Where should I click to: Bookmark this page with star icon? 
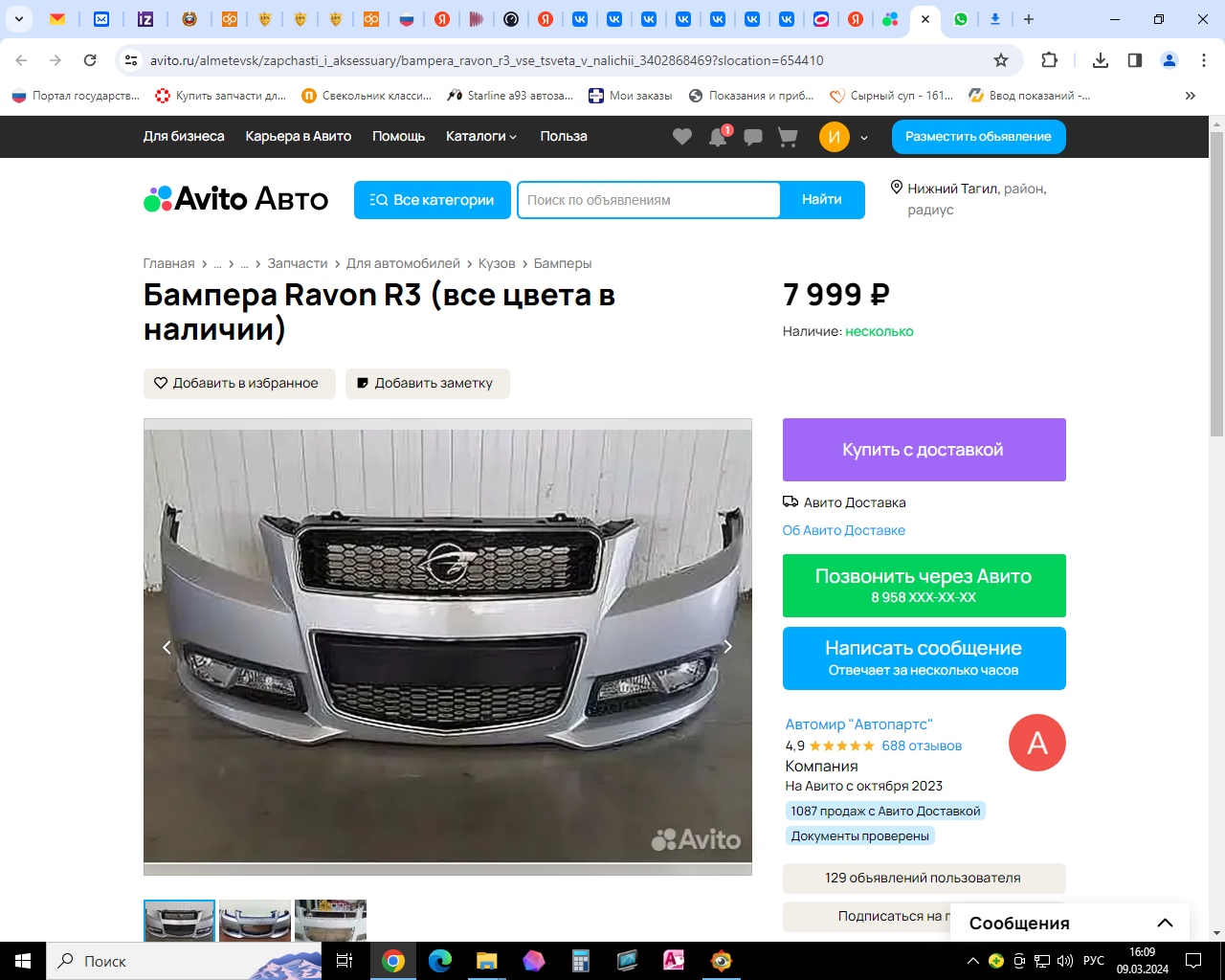(x=1001, y=60)
